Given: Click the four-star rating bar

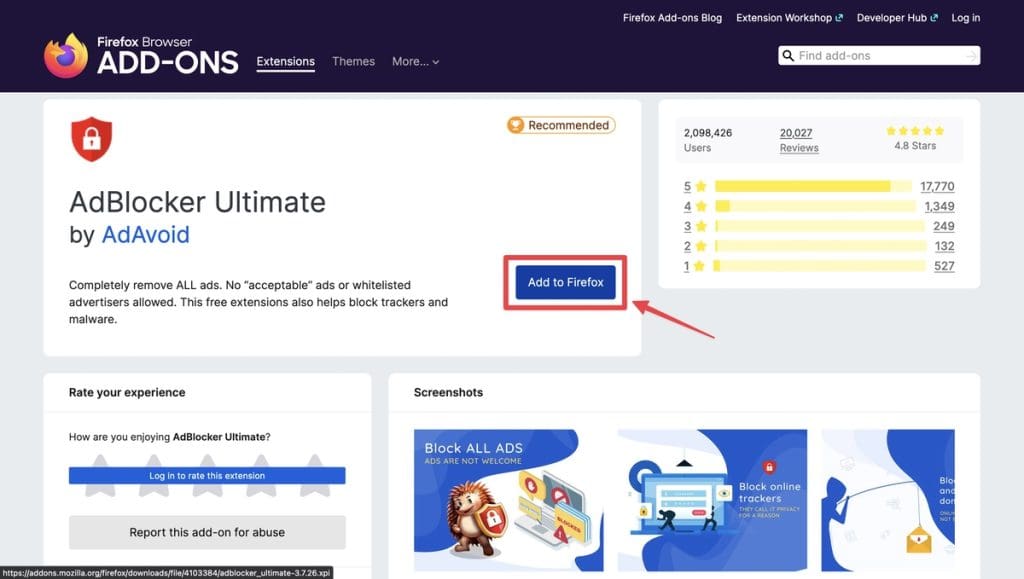Looking at the screenshot, I should (816, 206).
